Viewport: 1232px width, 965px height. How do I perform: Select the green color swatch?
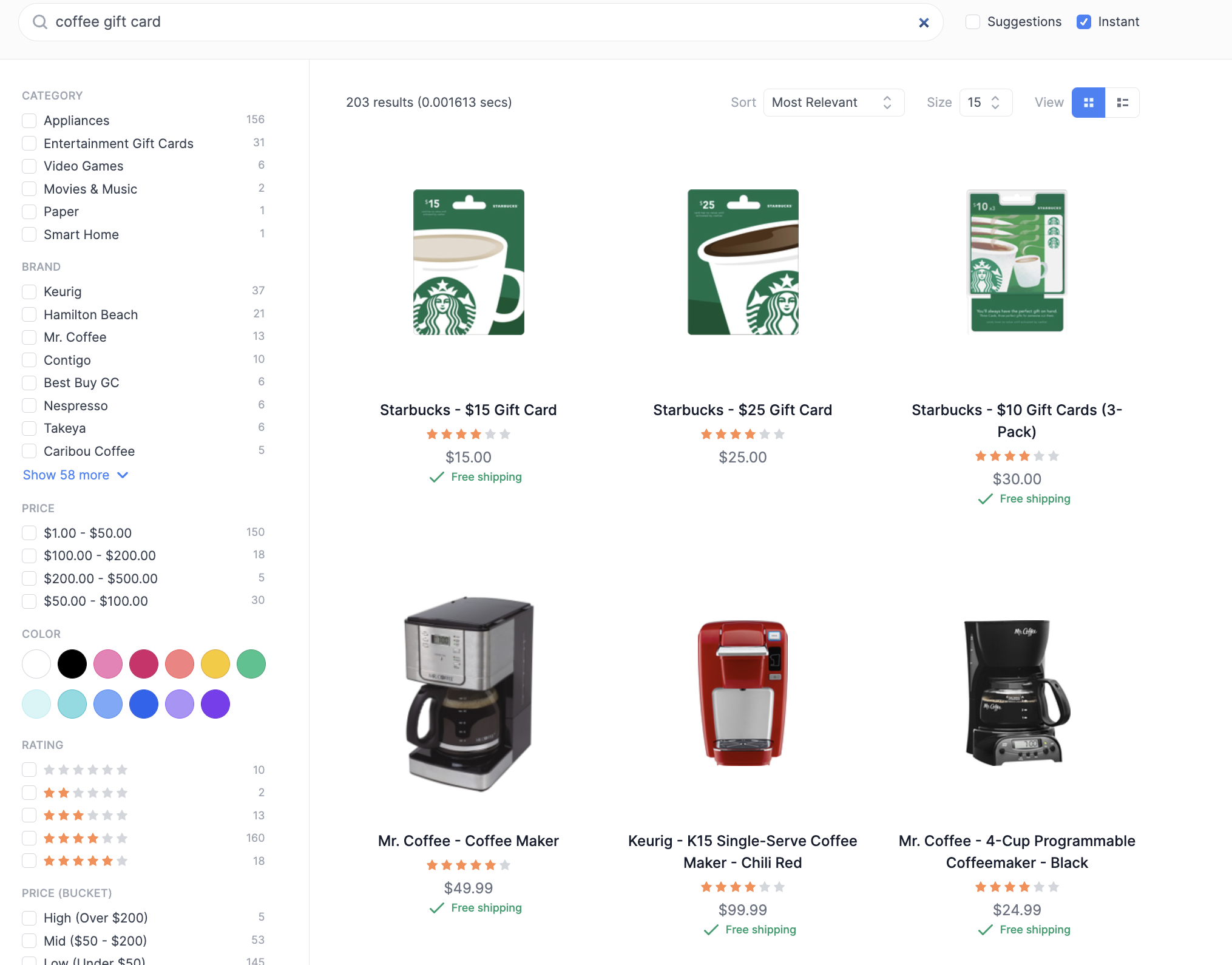251,664
